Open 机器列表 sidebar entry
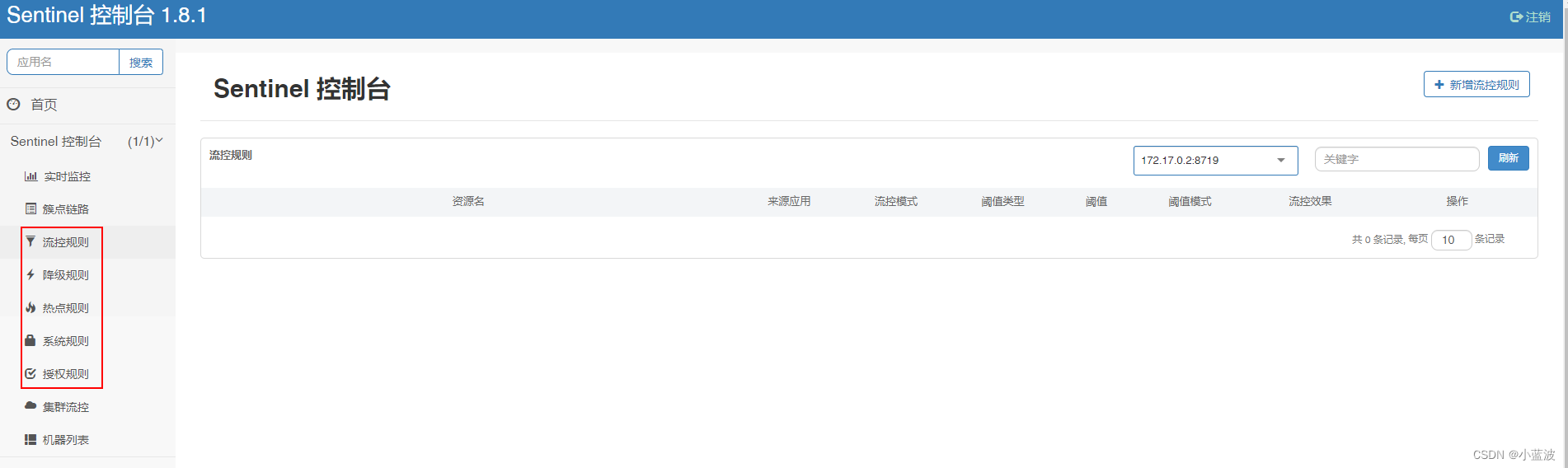This screenshot has height=468, width=1568. [x=87, y=440]
